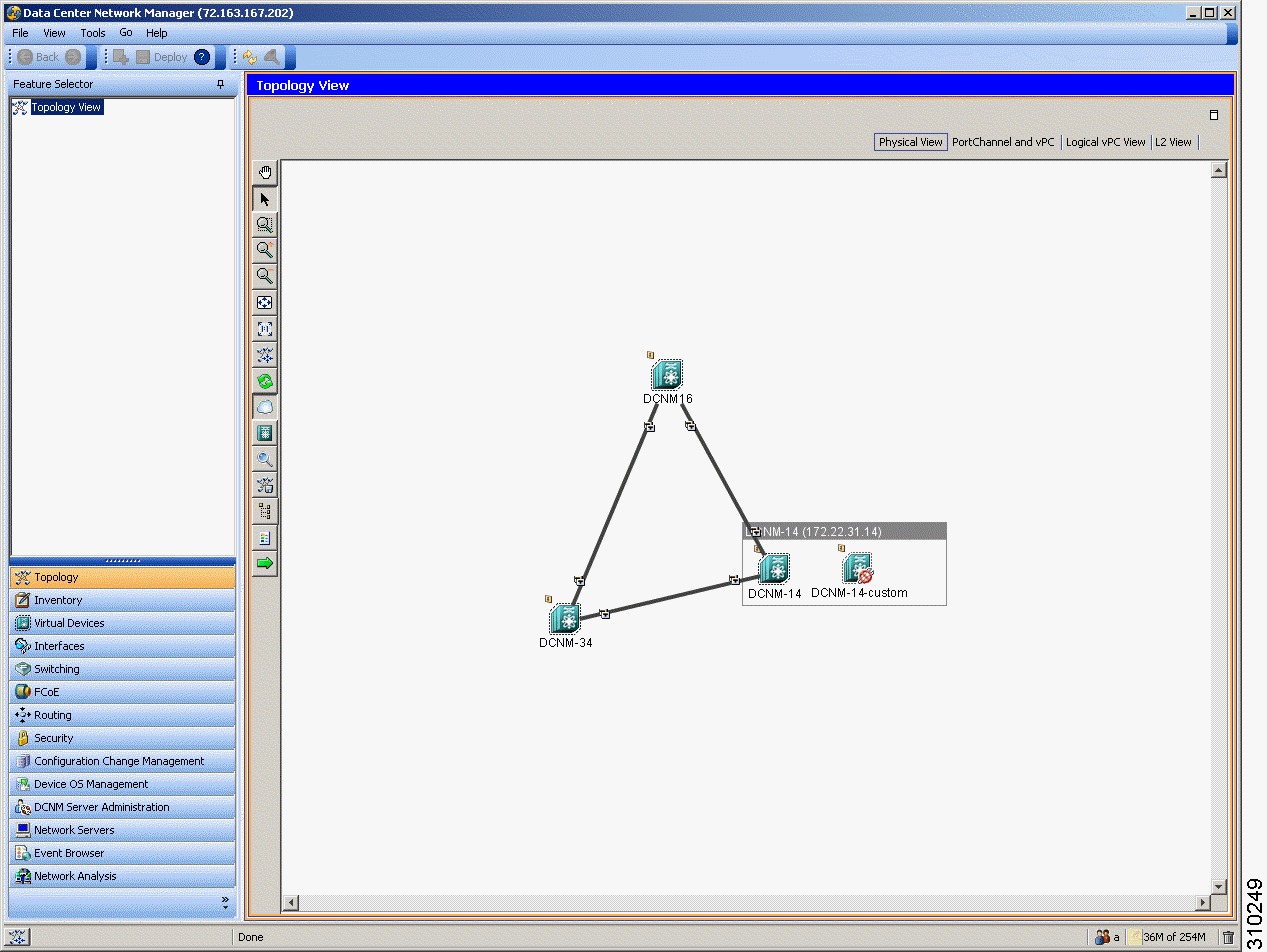1267x952 pixels.
Task: Toggle the cloud display option
Action: coord(264,407)
